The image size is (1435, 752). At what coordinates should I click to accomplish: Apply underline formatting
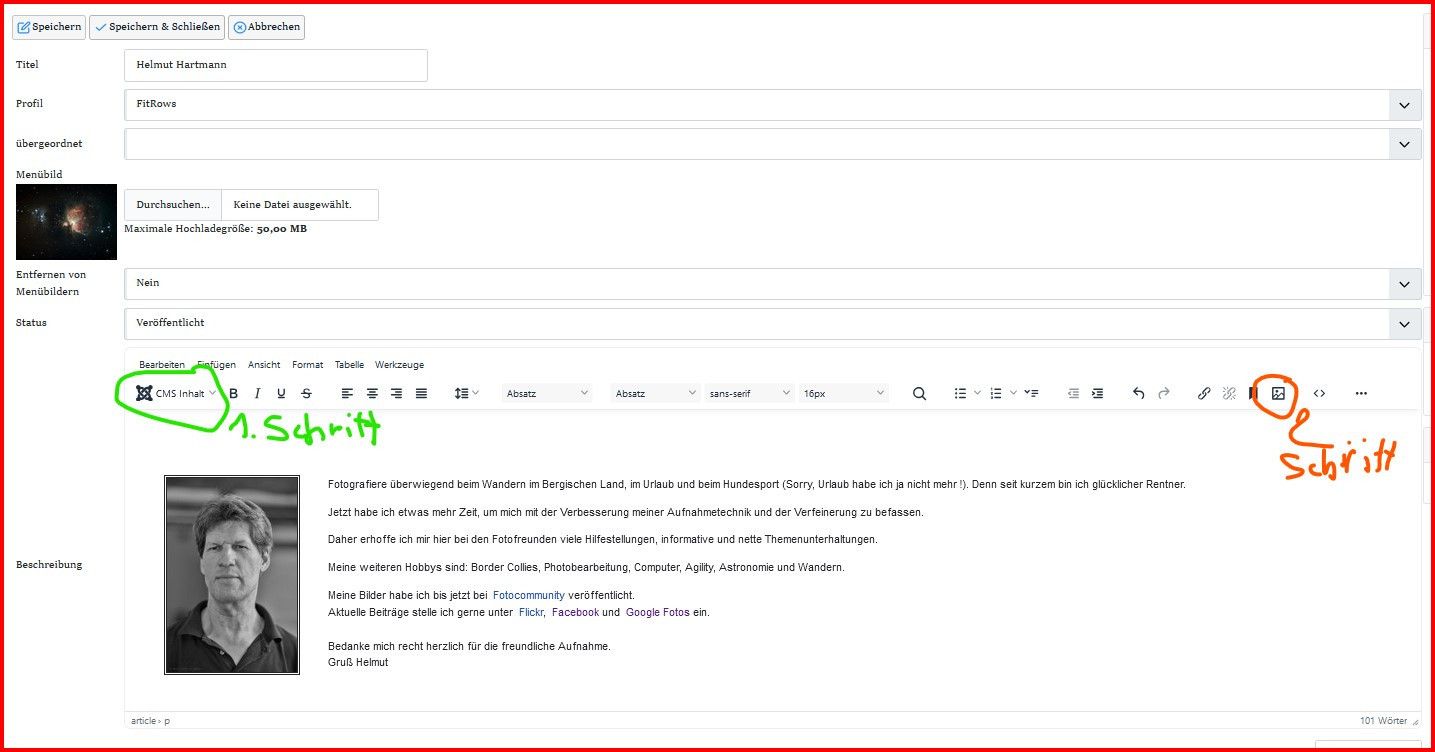pyautogui.click(x=281, y=394)
